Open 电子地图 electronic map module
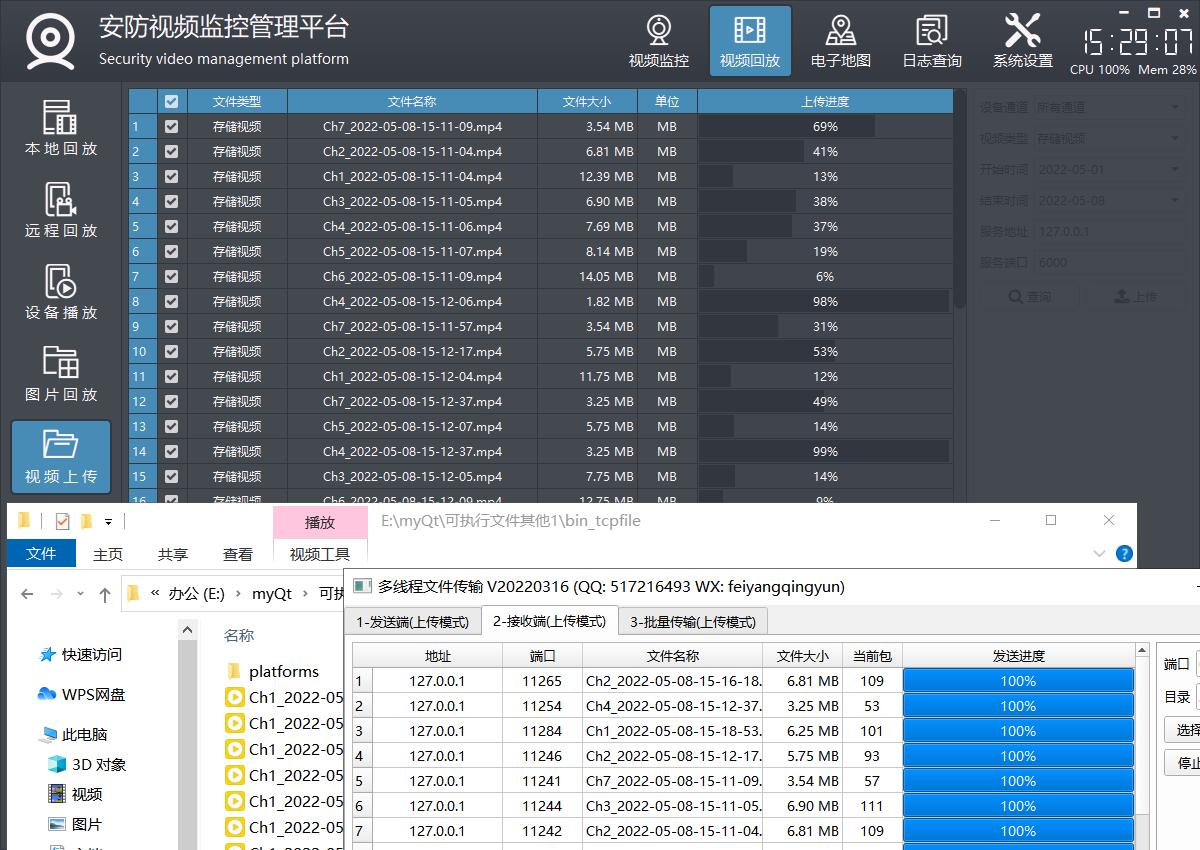The image size is (1200, 850). pyautogui.click(x=840, y=41)
